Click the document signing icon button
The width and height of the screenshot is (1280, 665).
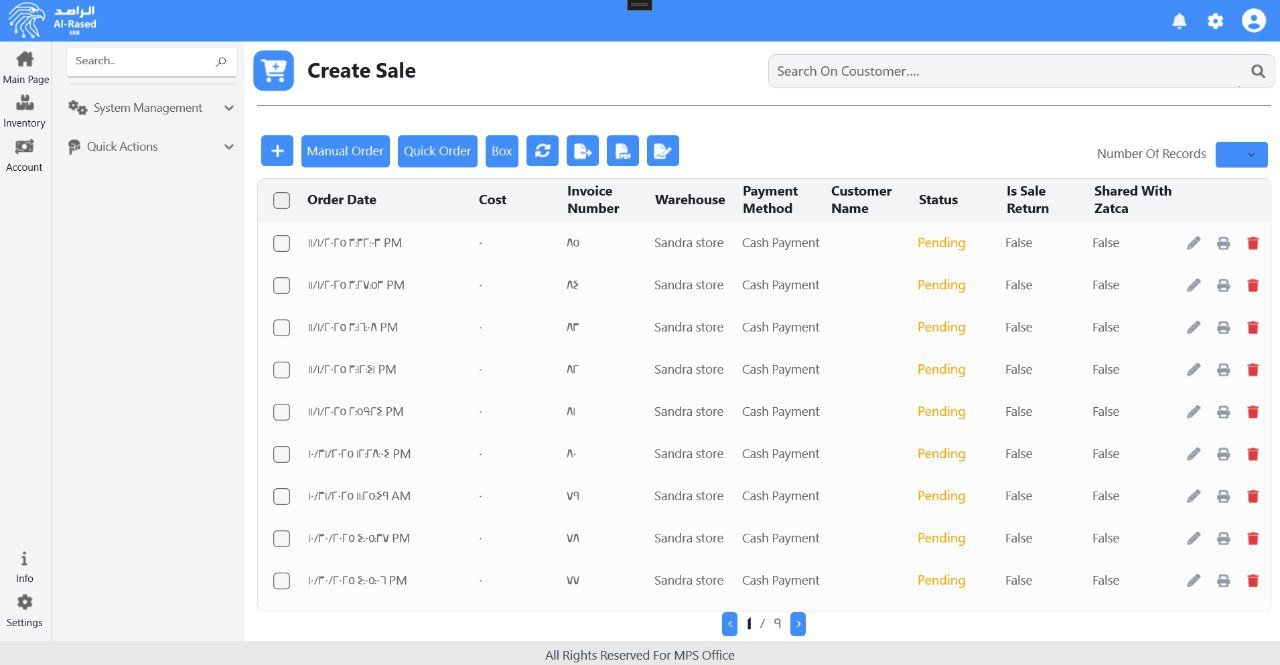point(662,151)
